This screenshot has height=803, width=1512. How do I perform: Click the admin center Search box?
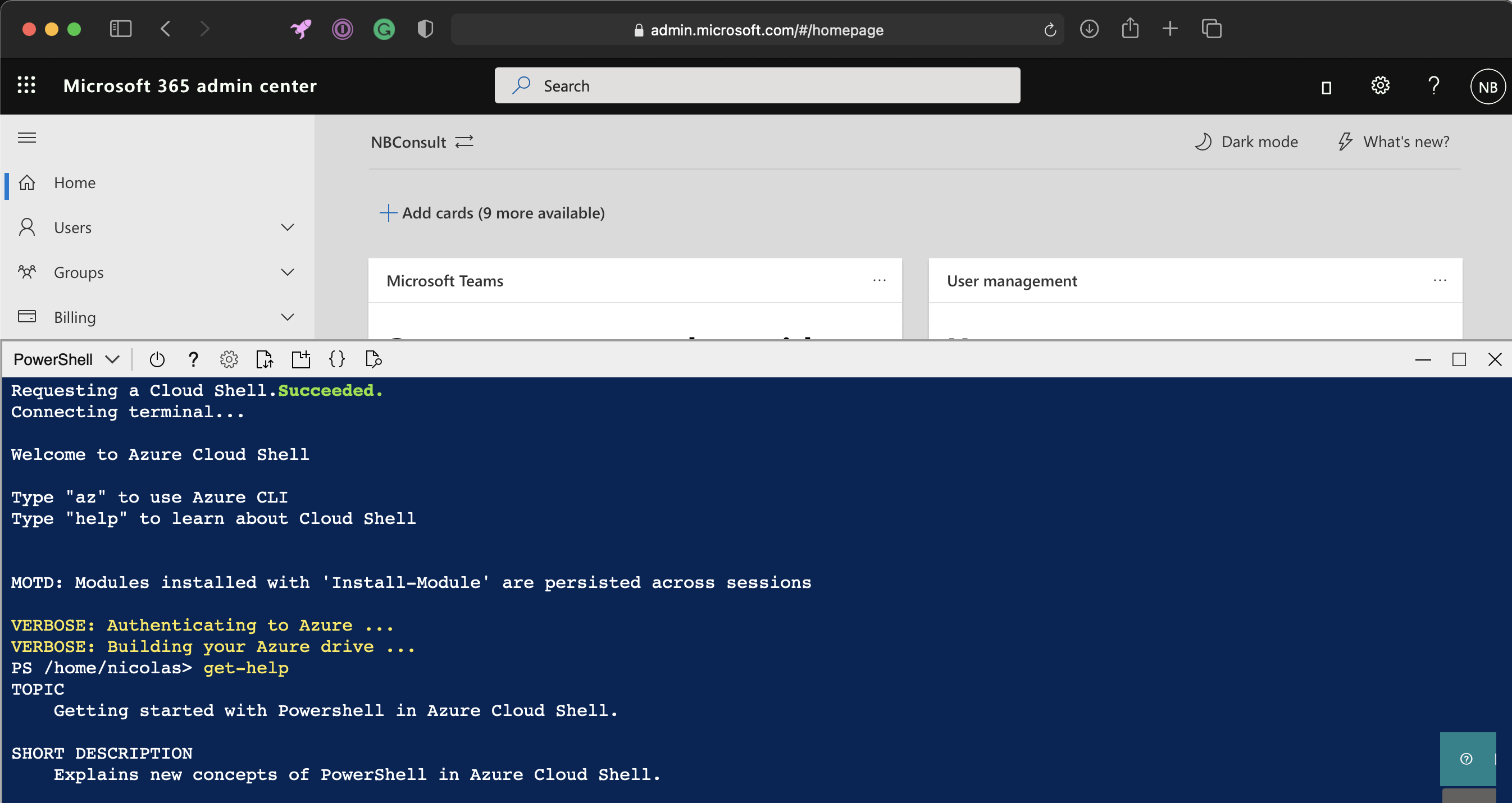tap(757, 86)
